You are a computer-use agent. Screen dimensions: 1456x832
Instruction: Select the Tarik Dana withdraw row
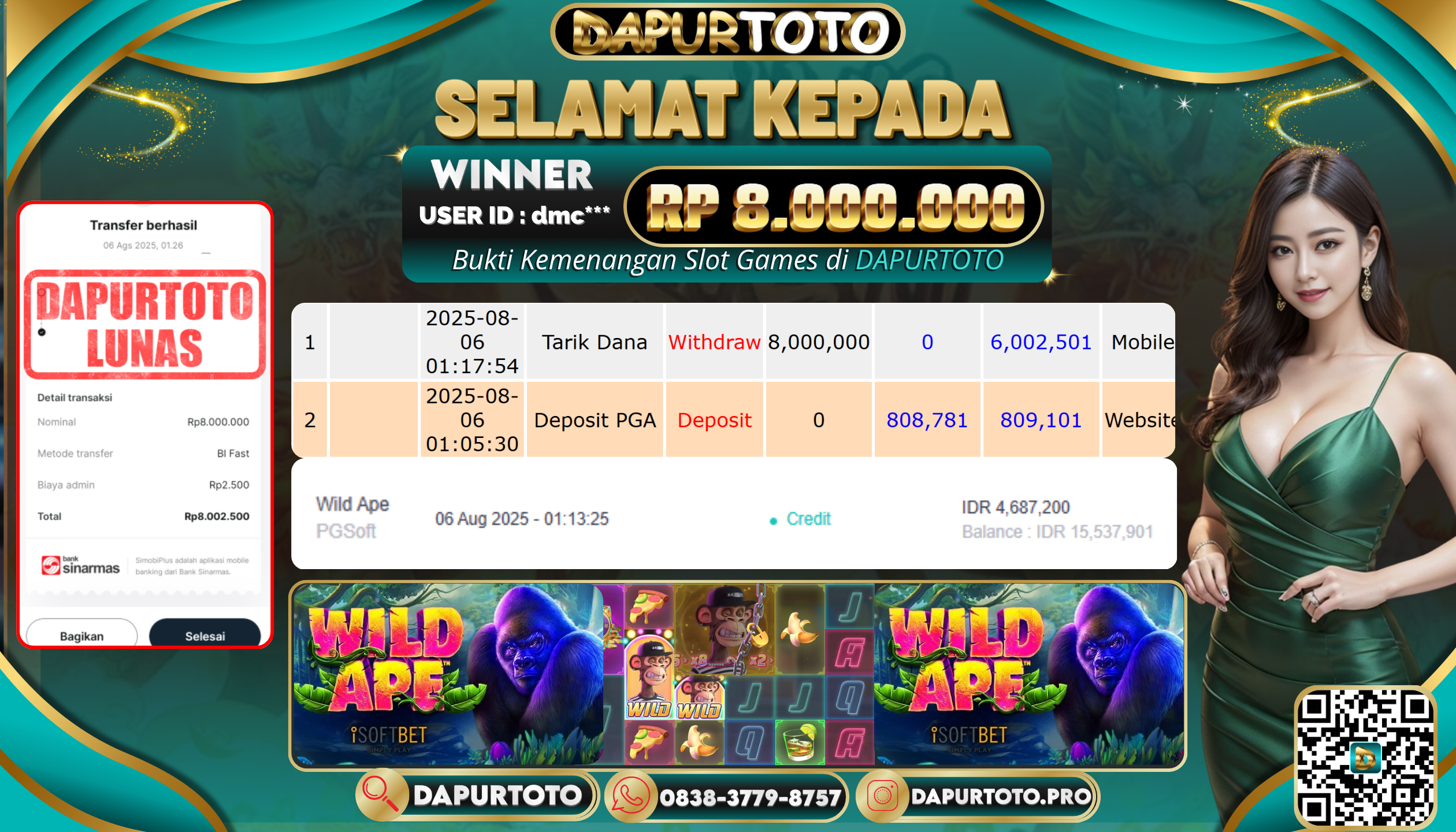click(x=734, y=341)
